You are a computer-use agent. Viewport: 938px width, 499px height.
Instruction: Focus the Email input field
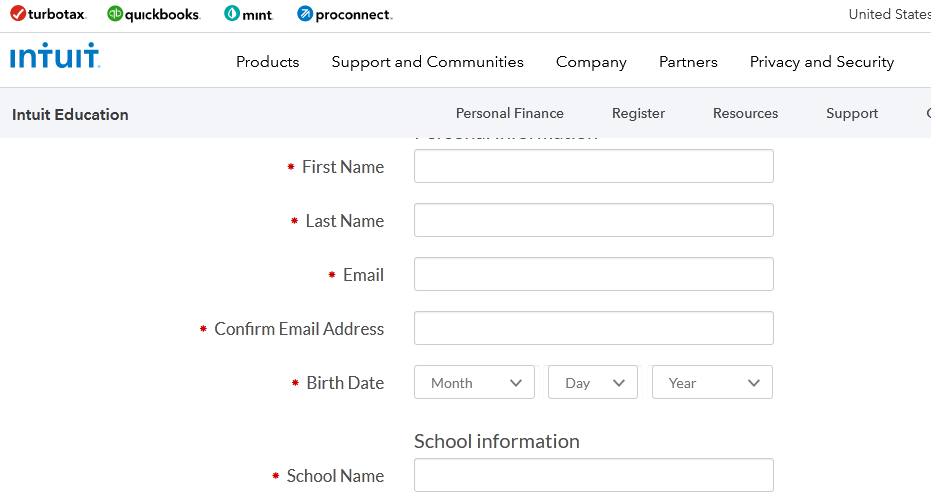click(x=593, y=274)
